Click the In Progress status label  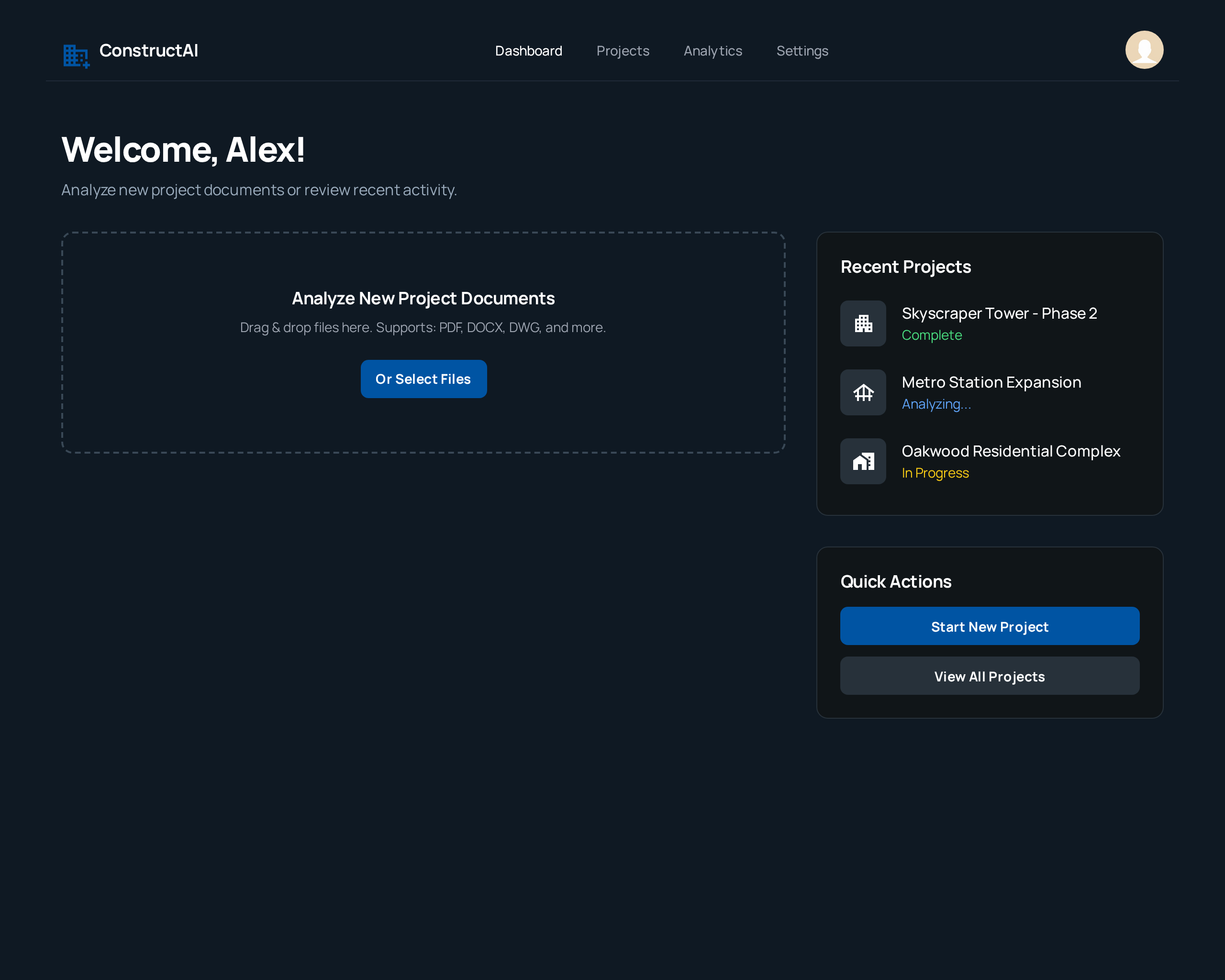(935, 473)
